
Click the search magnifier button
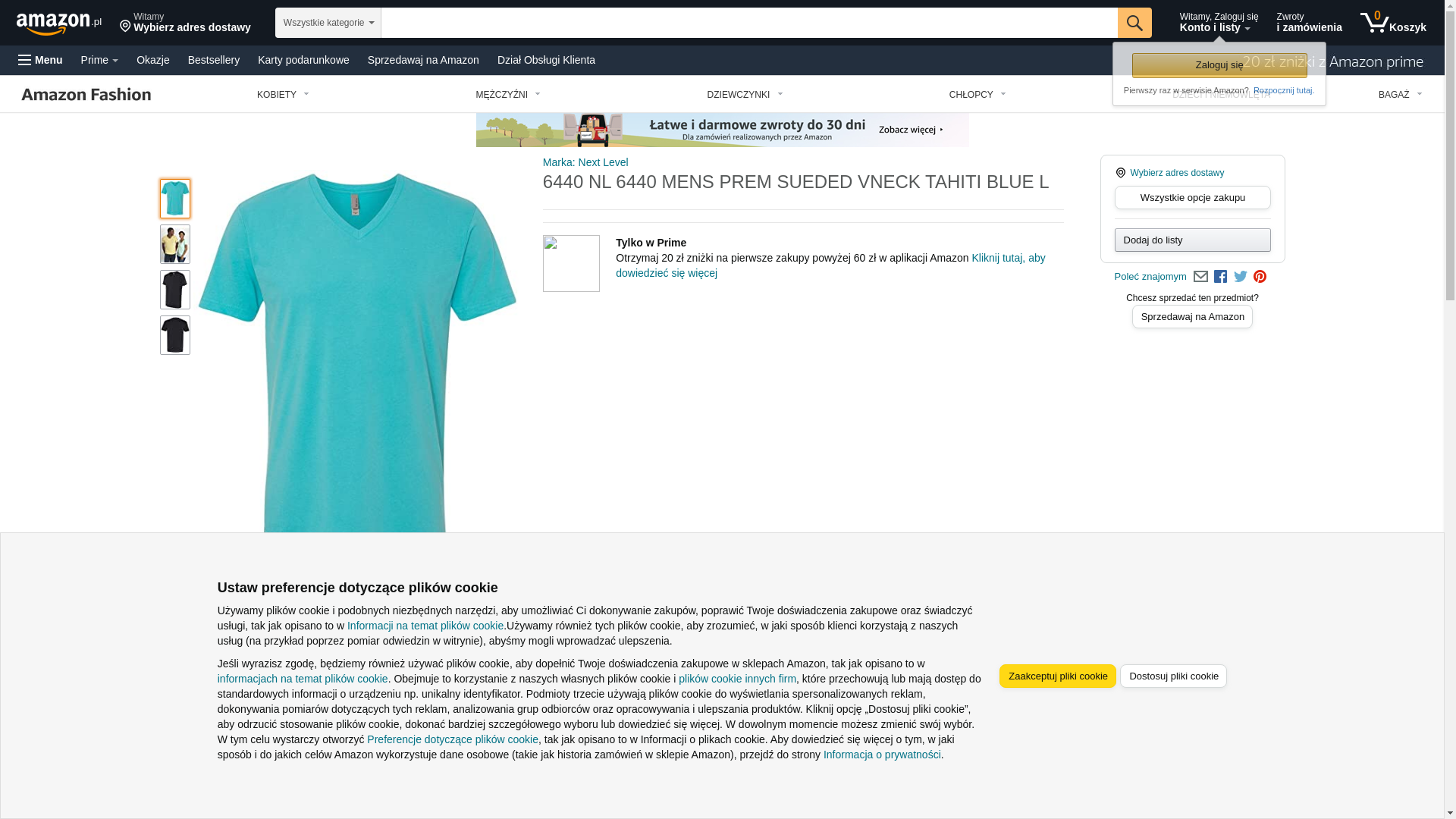(x=1134, y=23)
